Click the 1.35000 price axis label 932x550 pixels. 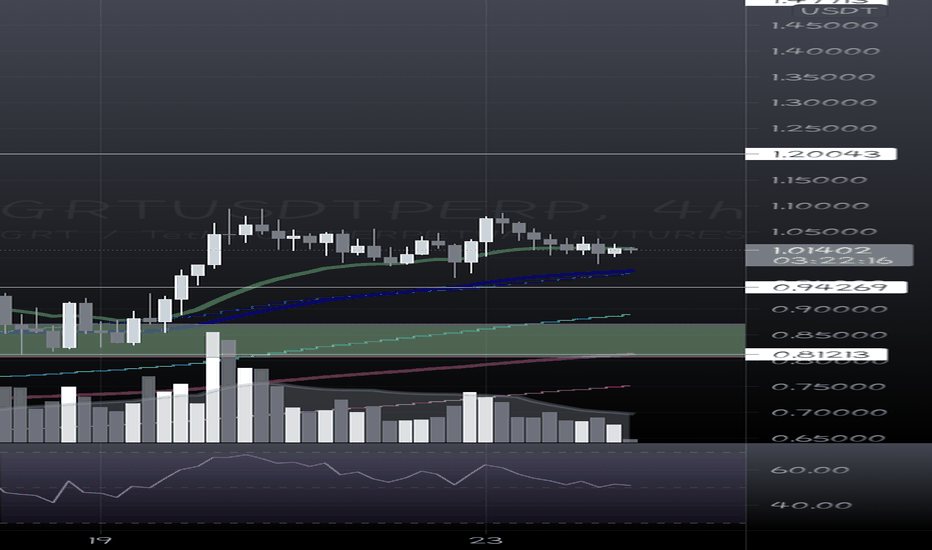823,77
